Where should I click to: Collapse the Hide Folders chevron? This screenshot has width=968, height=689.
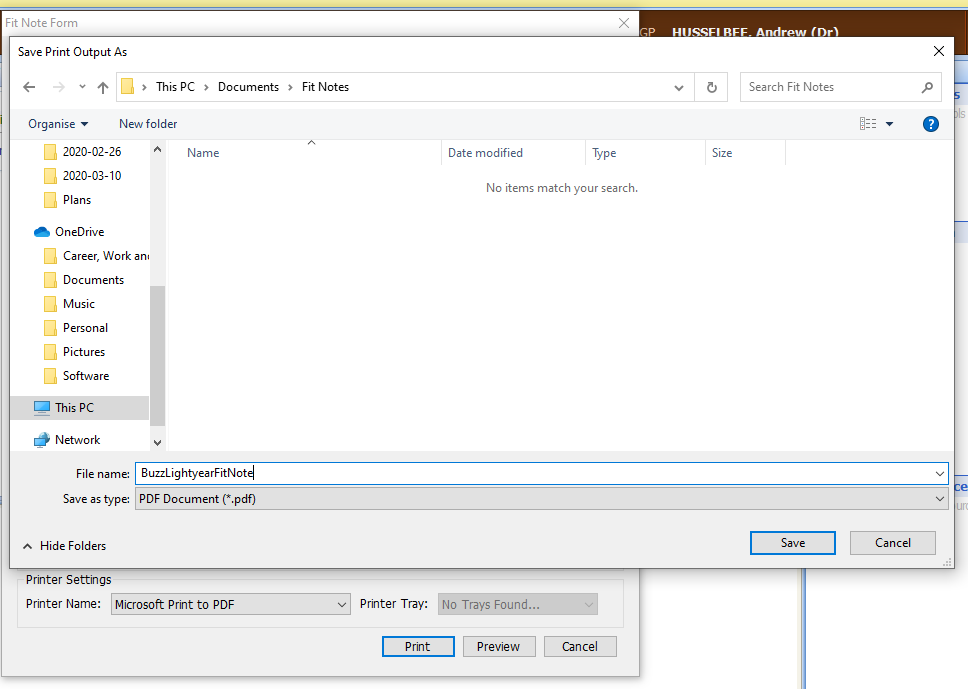pyautogui.click(x=27, y=546)
